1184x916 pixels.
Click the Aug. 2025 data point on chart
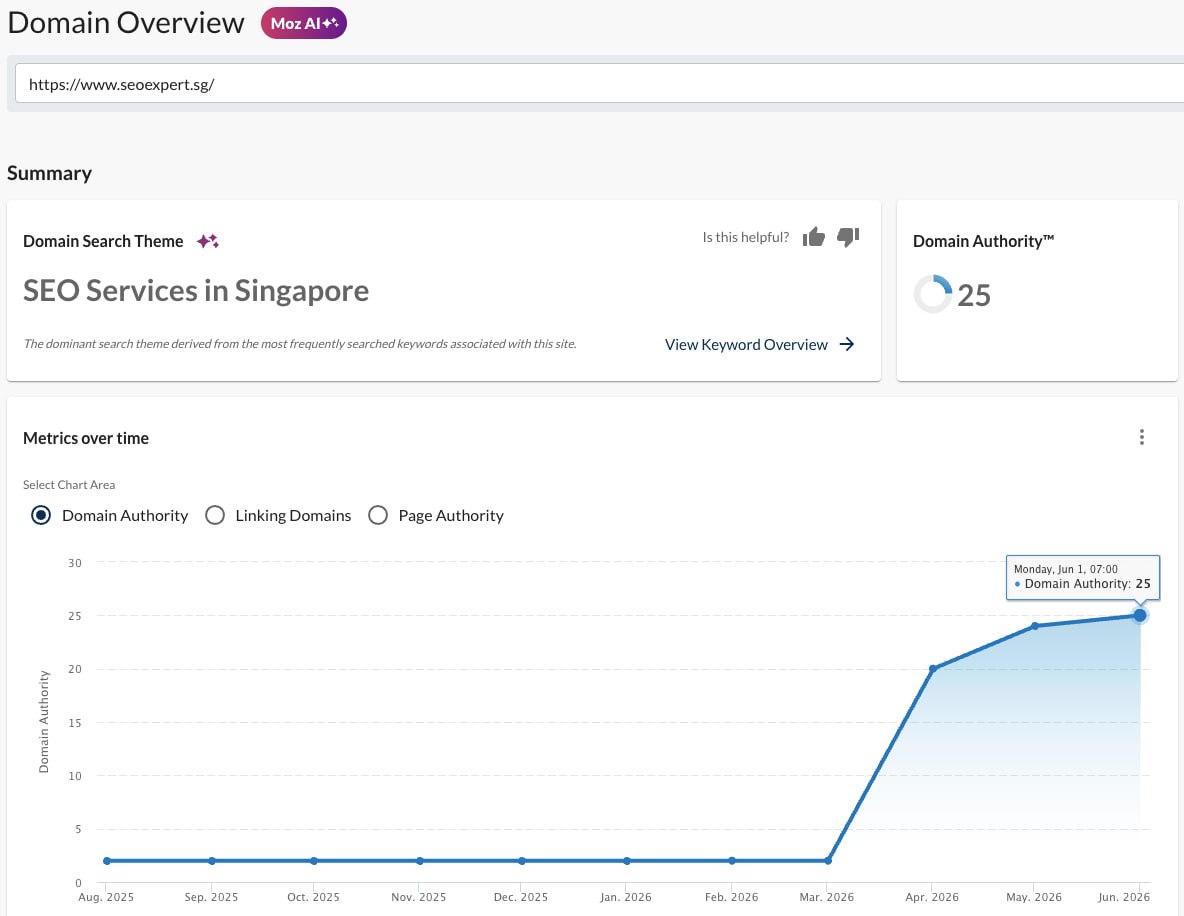106,861
